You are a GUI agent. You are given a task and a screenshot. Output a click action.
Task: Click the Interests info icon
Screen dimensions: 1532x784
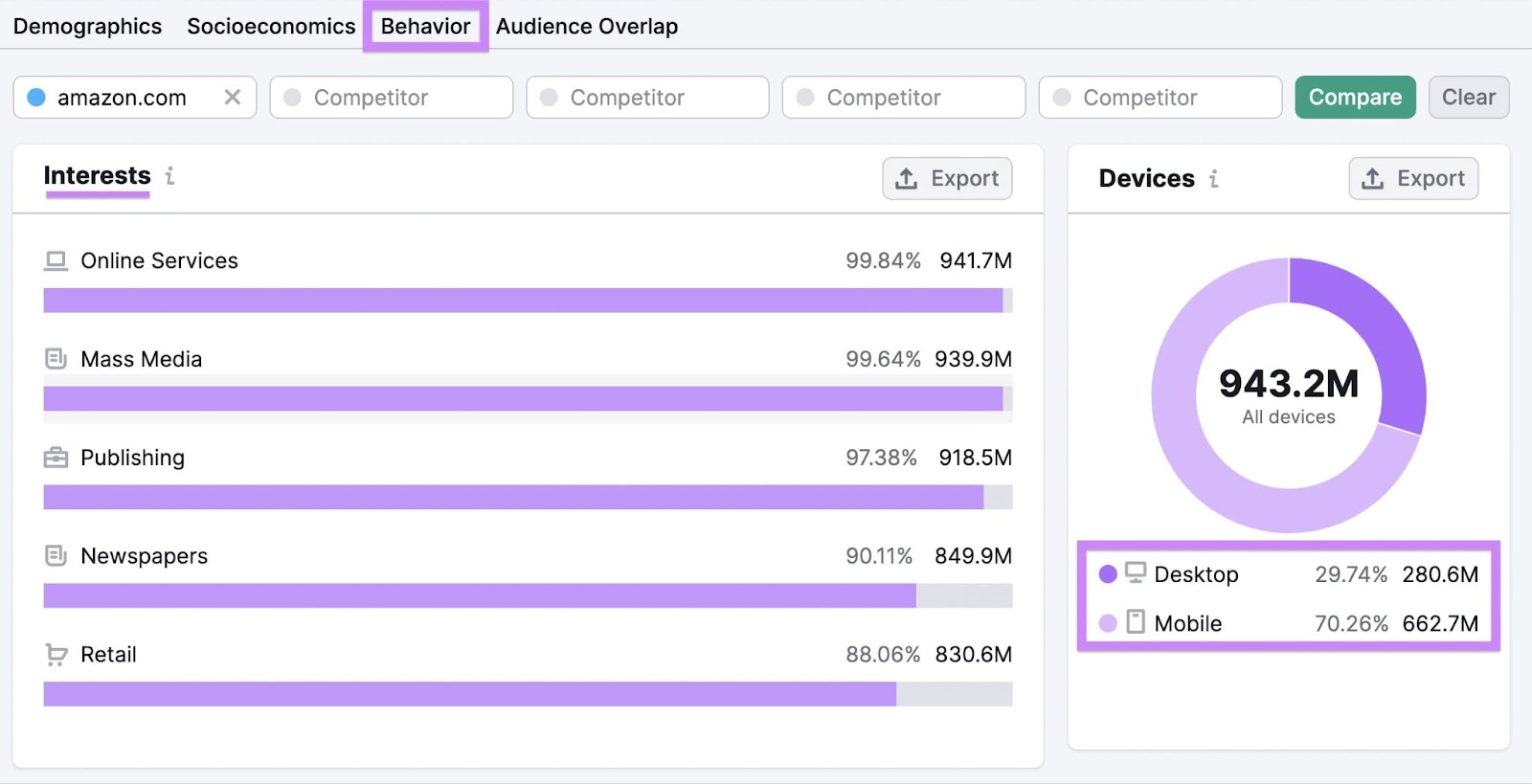(169, 176)
